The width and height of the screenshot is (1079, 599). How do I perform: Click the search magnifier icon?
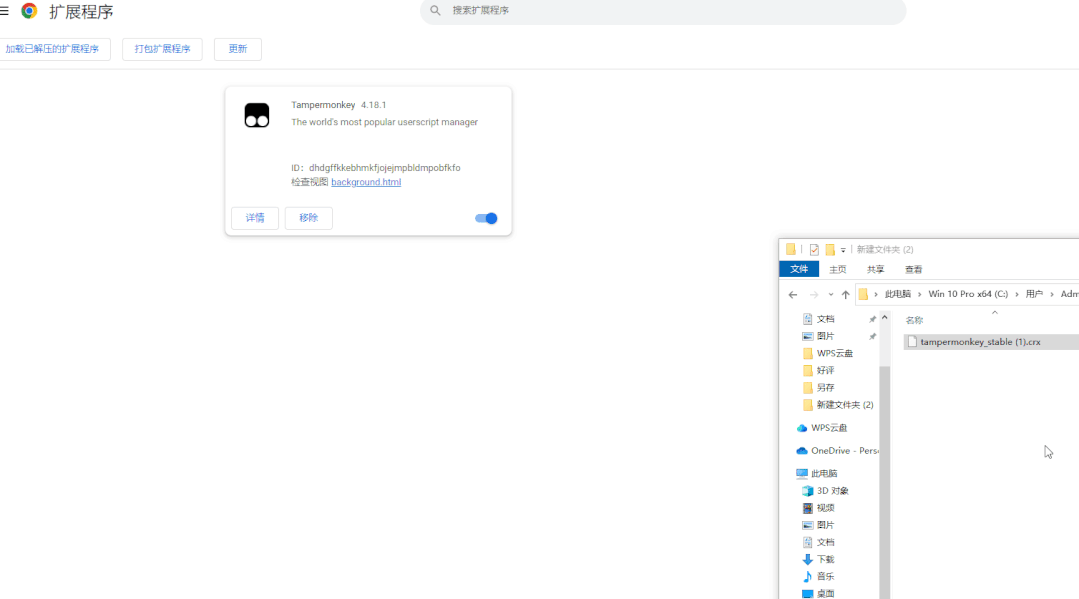[435, 11]
